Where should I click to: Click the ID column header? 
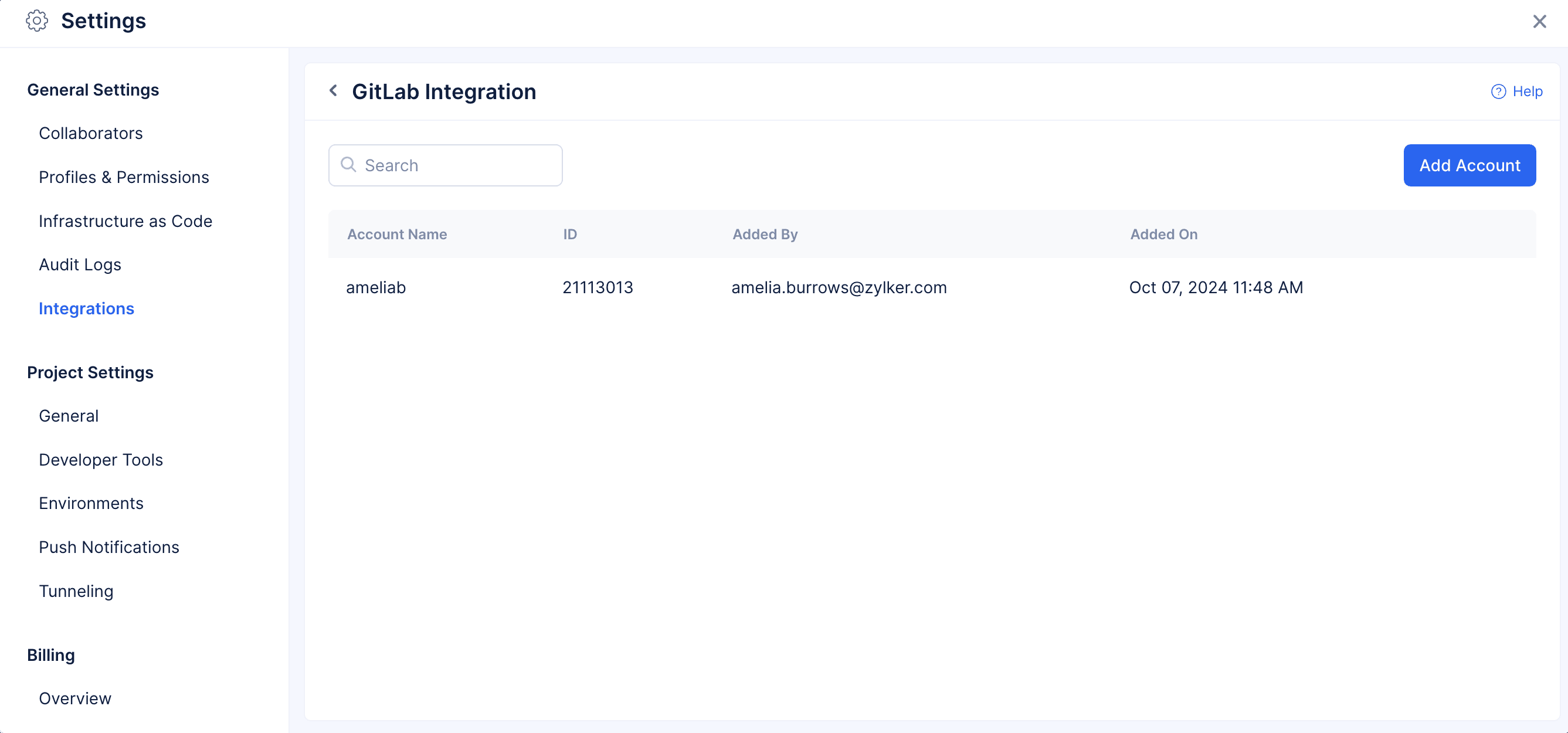point(570,235)
